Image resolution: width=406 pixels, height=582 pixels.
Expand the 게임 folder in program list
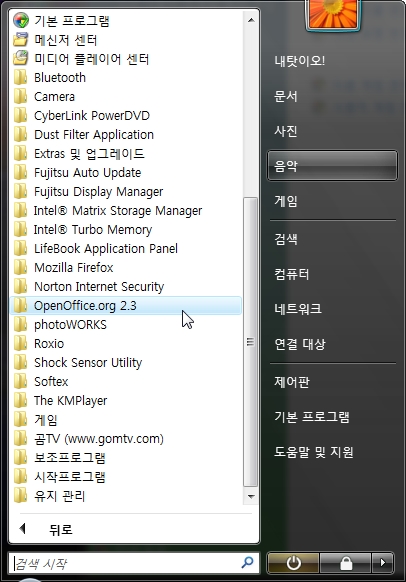coord(46,419)
